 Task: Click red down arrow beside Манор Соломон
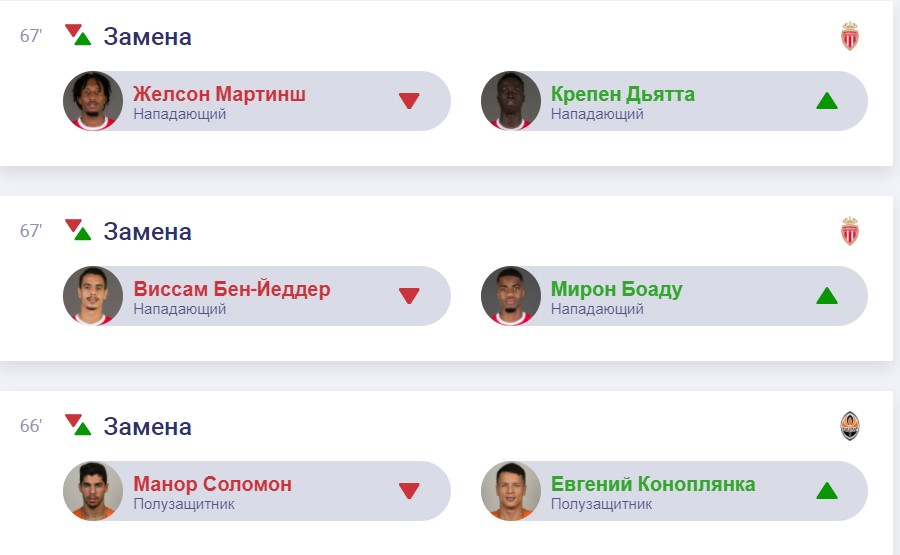[408, 491]
